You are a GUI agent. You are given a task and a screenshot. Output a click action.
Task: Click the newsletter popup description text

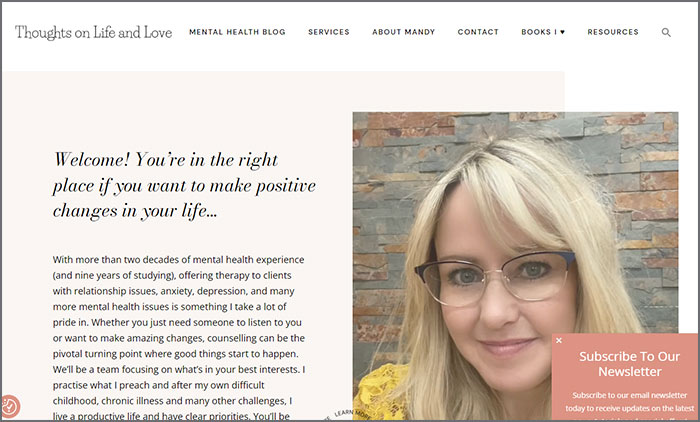click(x=629, y=404)
